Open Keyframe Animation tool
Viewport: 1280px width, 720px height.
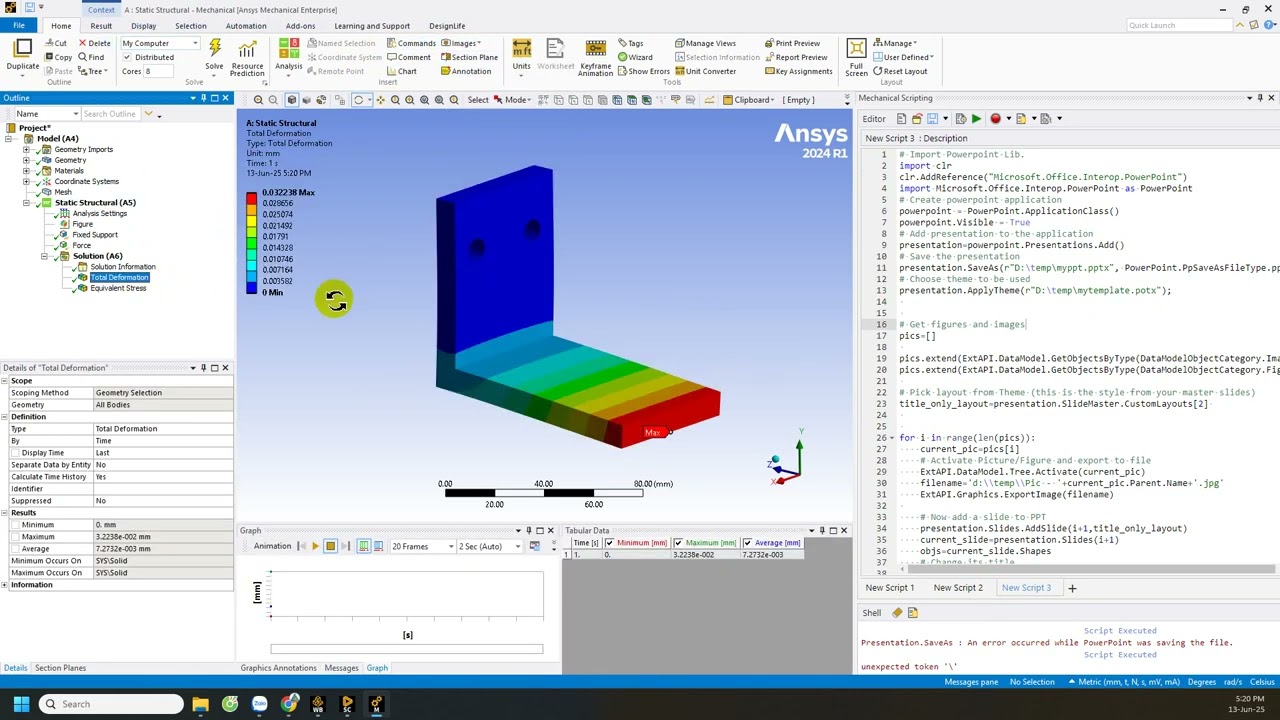pyautogui.click(x=595, y=57)
